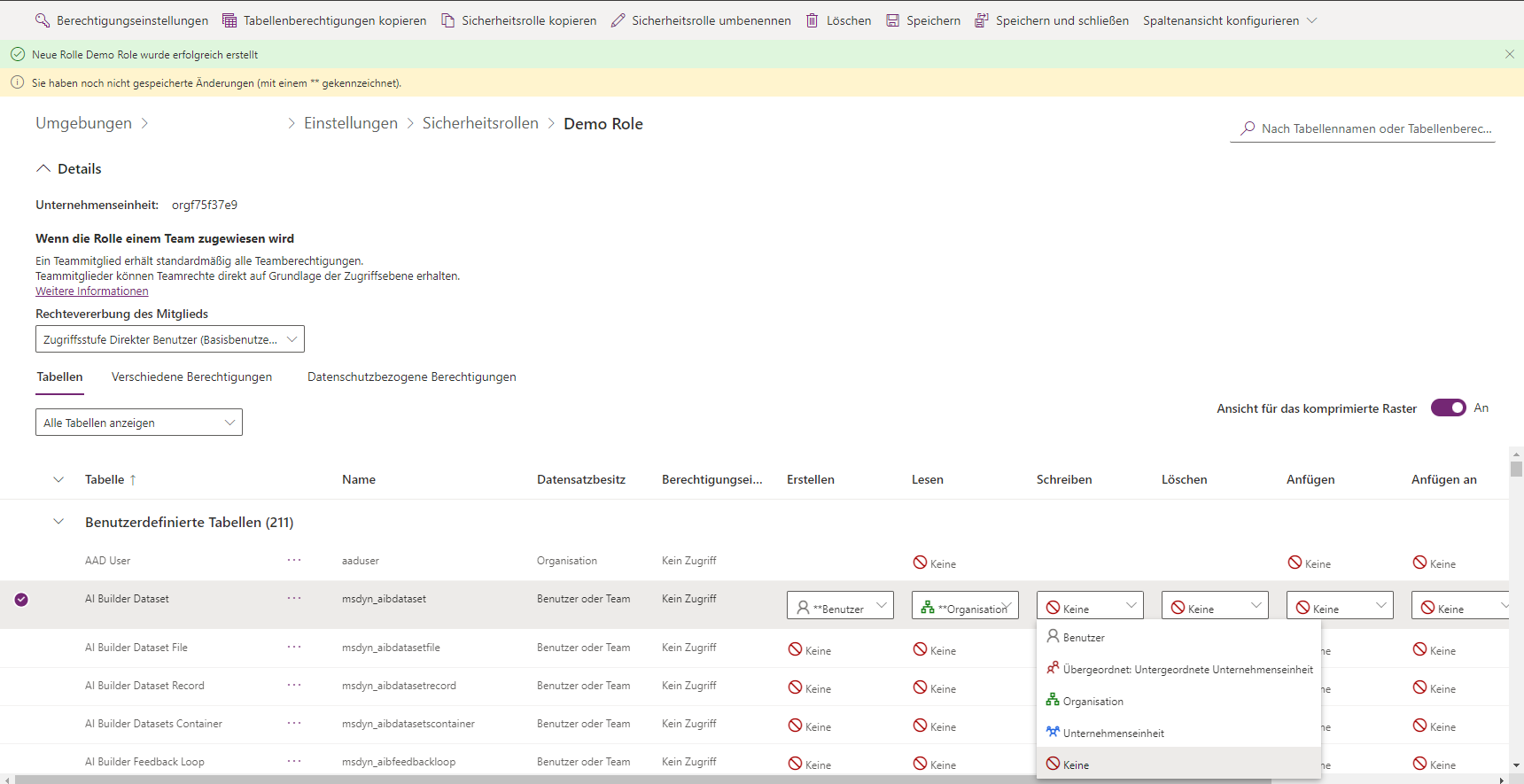Click Tabellenberechtigungen kopieren
Viewport: 1524px width, 784px height.
click(323, 20)
